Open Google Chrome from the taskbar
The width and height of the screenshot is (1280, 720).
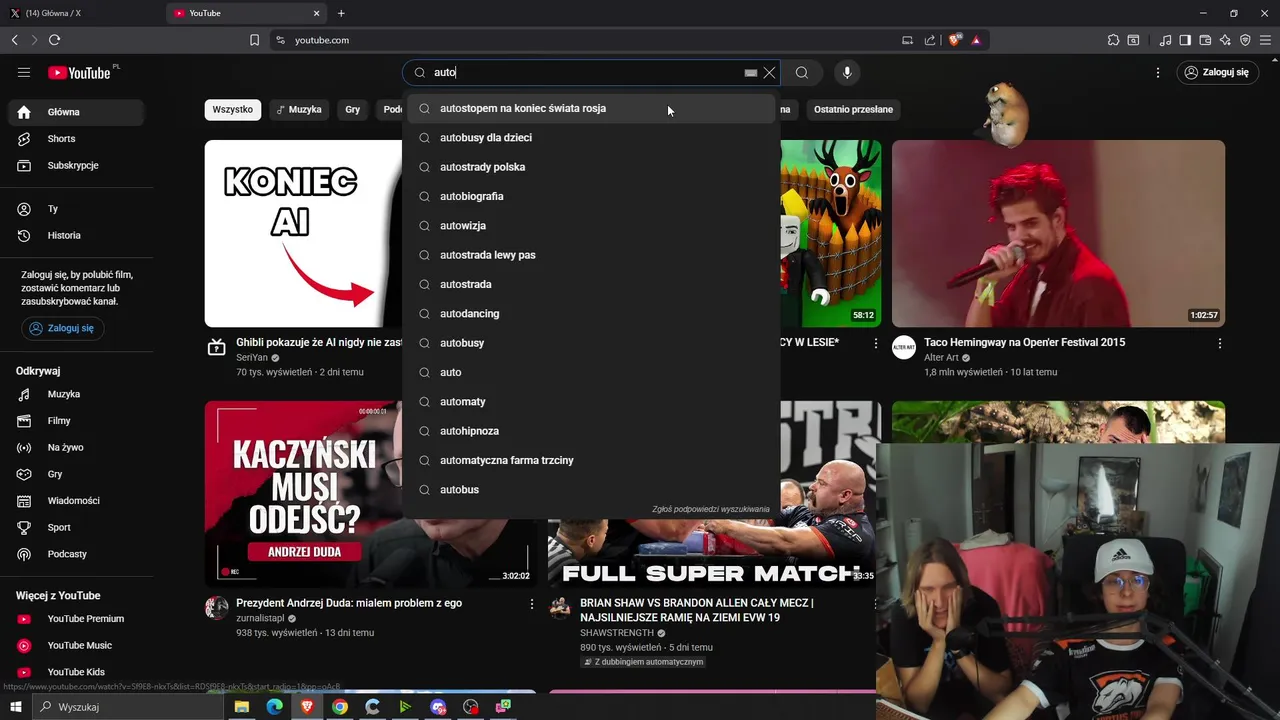point(340,707)
